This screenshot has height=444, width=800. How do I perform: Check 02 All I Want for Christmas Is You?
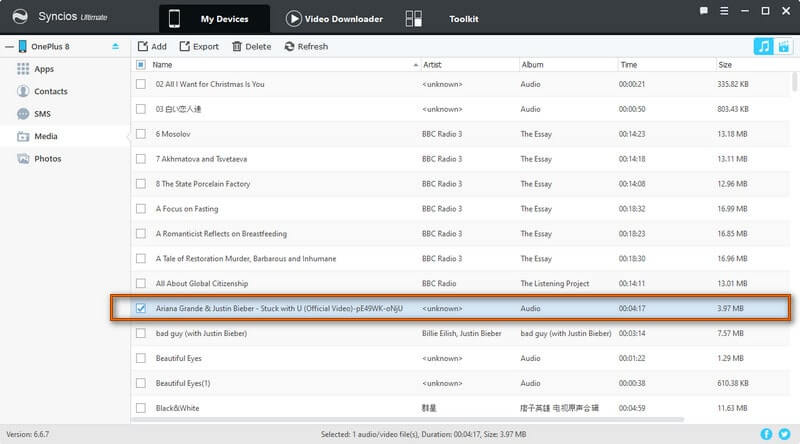(141, 84)
